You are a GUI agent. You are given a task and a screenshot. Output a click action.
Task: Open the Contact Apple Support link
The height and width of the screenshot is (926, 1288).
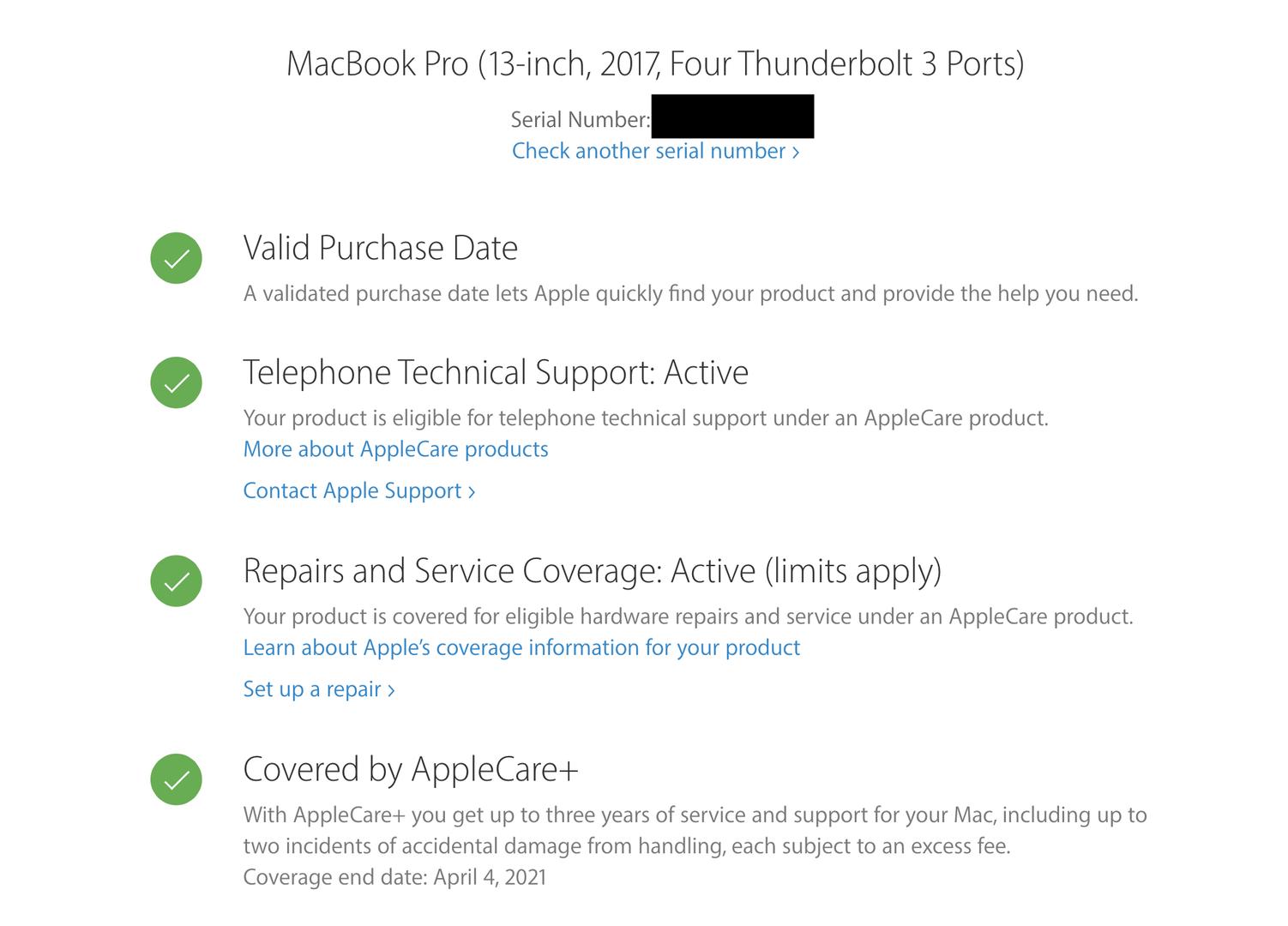point(359,490)
